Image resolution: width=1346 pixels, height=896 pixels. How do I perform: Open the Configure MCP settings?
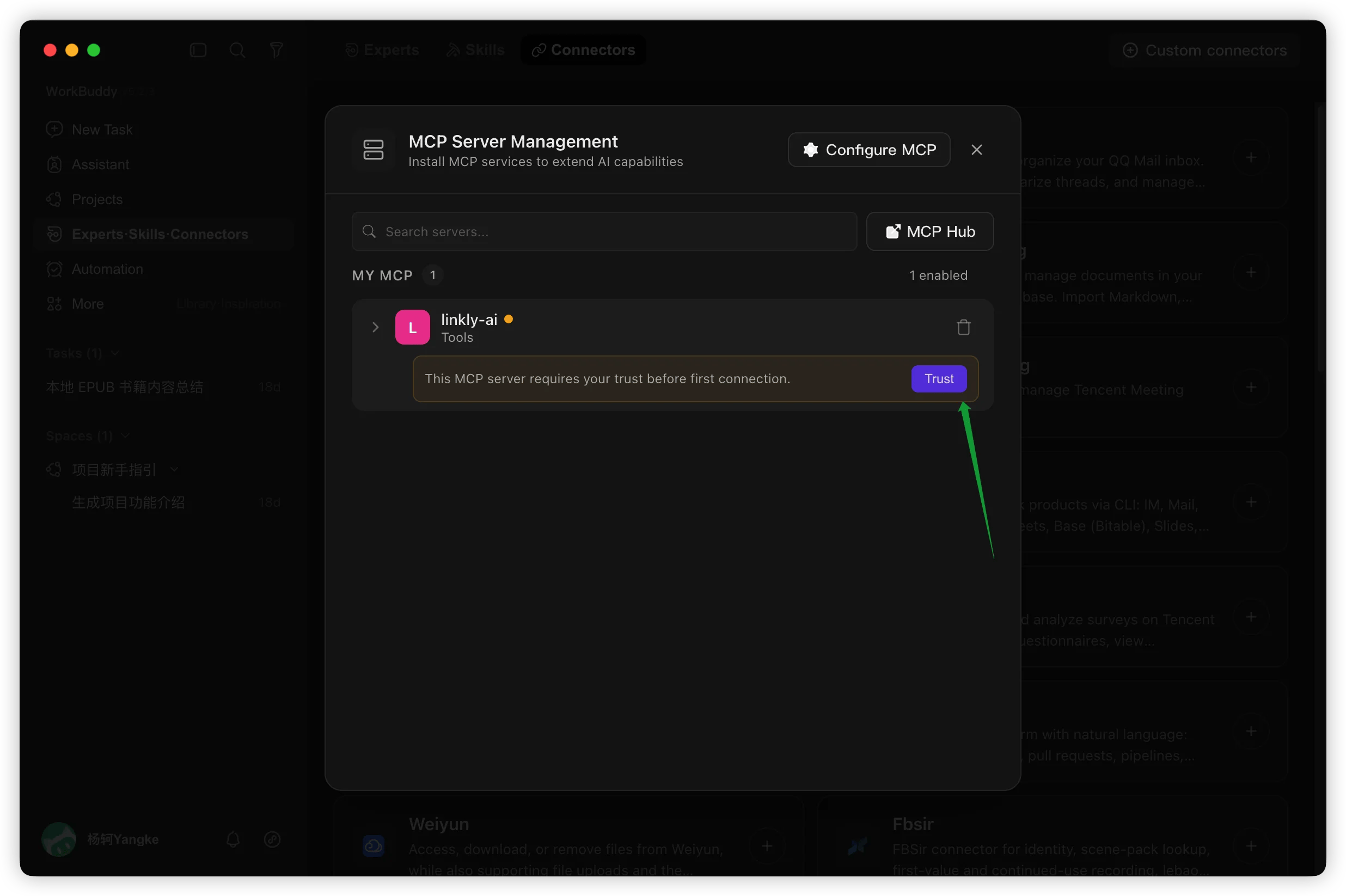[869, 150]
